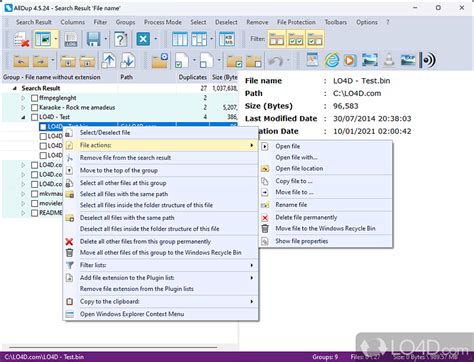474x362 pixels.
Task: Click the previous group folder arrow icon
Action: point(21,61)
